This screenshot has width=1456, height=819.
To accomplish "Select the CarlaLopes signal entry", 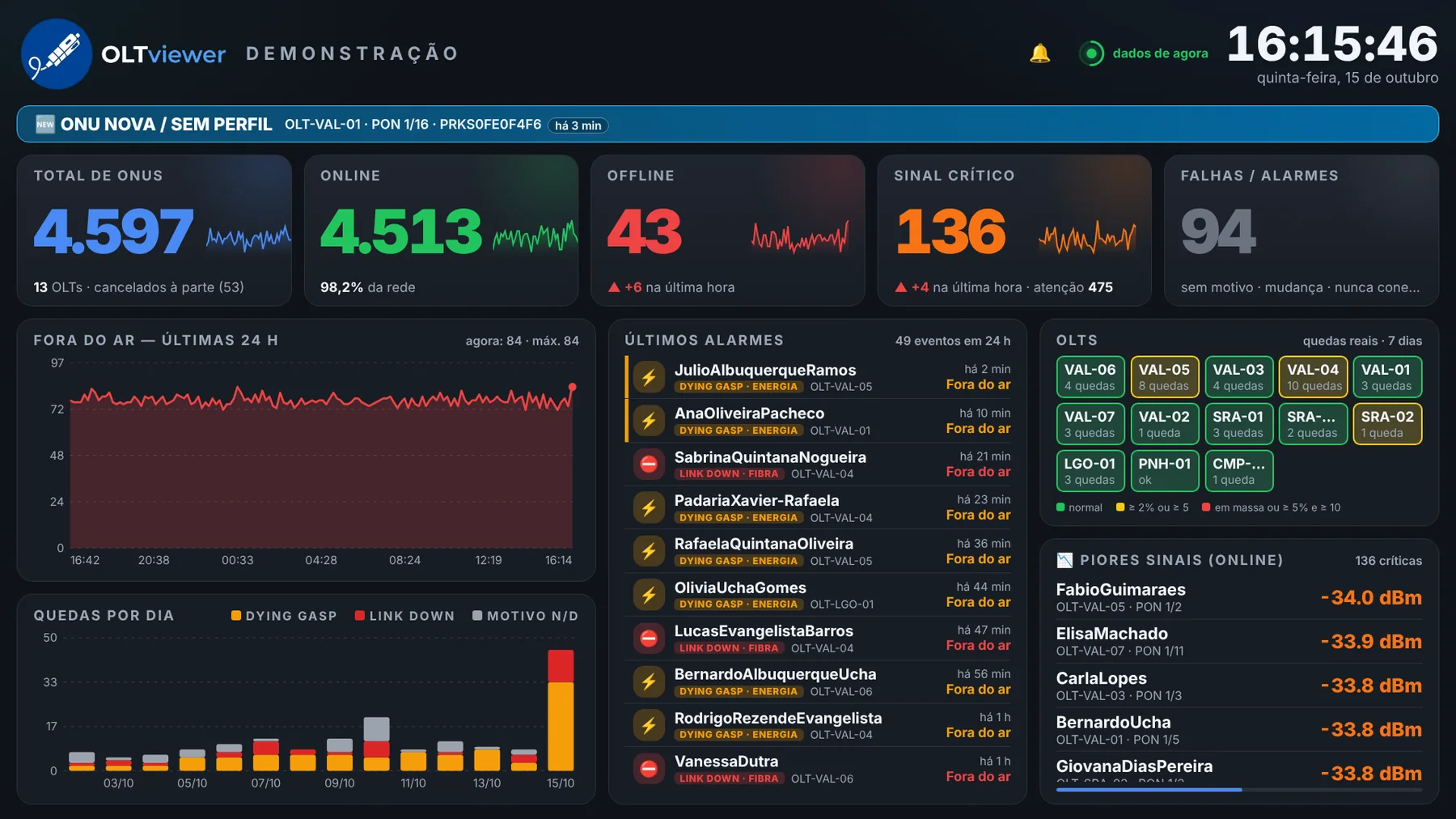I will click(1239, 685).
